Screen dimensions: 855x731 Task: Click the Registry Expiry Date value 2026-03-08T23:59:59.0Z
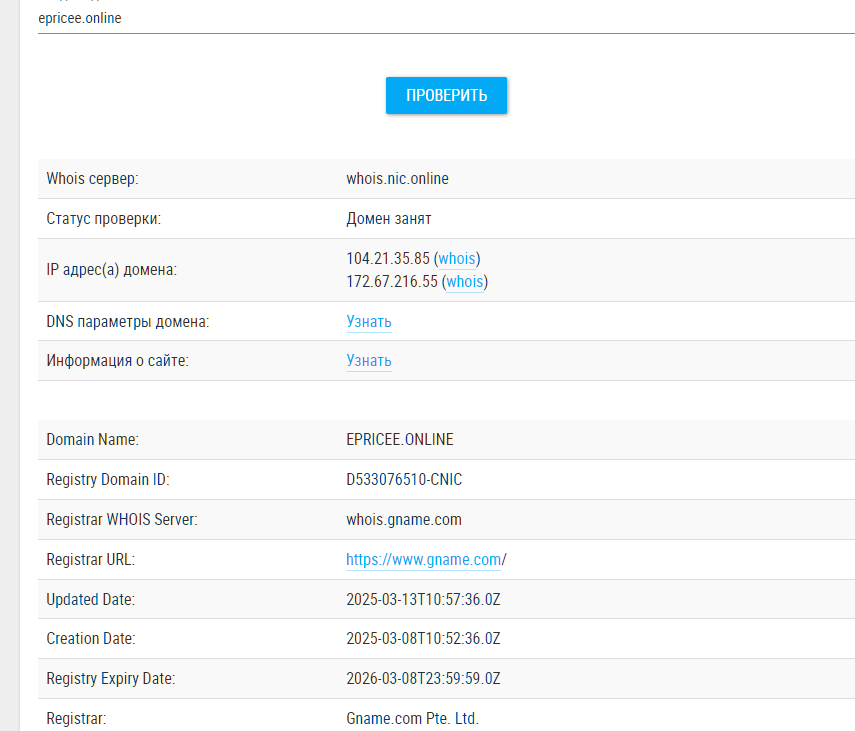(x=423, y=679)
